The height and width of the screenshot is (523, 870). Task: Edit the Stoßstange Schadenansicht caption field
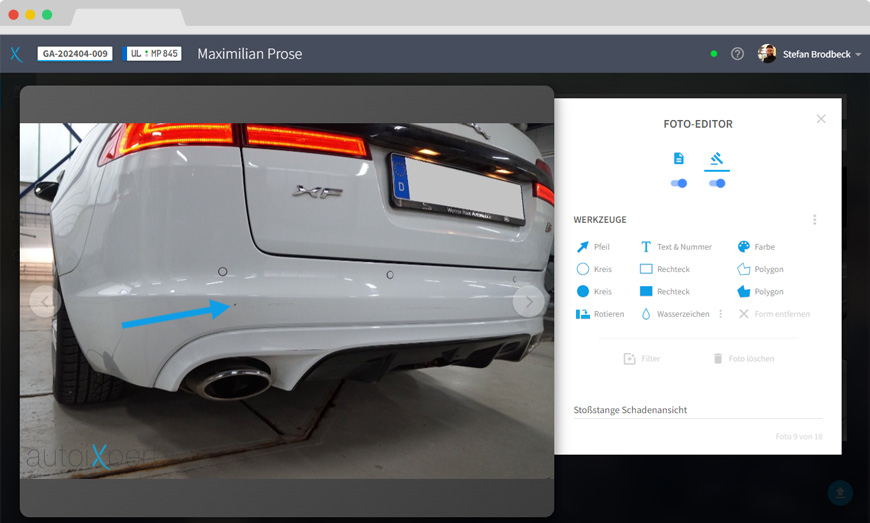coord(697,410)
